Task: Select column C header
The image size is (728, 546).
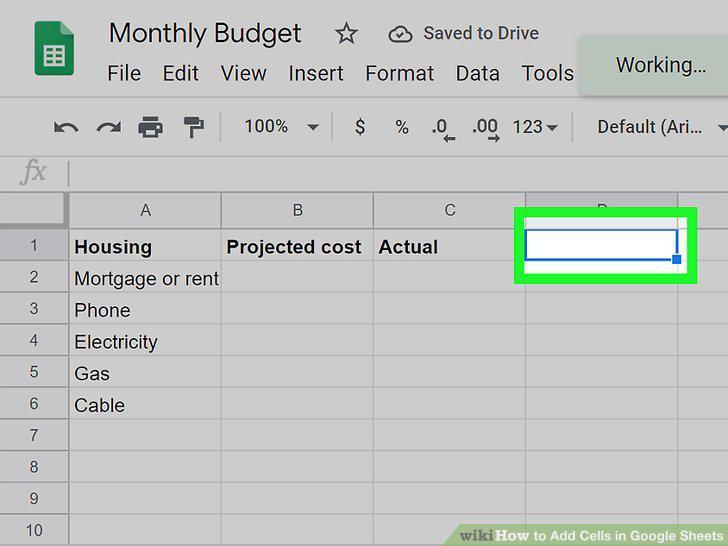Action: point(449,210)
